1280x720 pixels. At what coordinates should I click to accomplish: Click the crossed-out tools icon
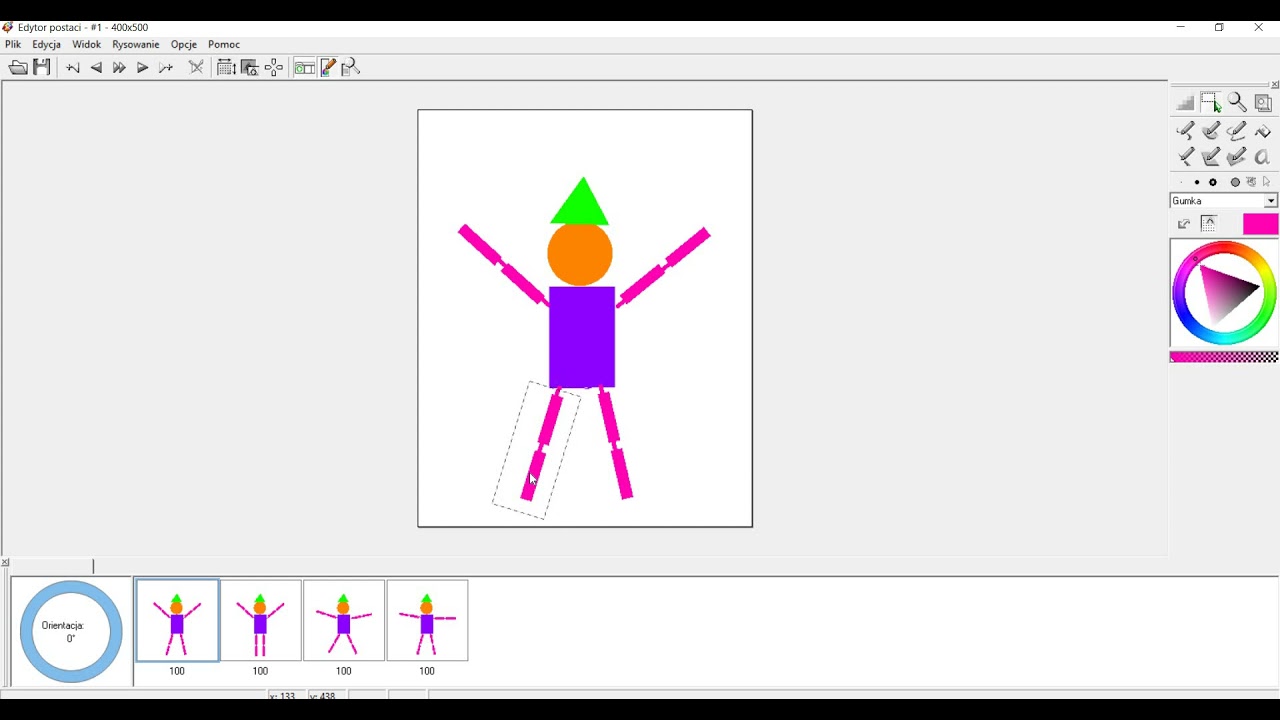[x=196, y=68]
